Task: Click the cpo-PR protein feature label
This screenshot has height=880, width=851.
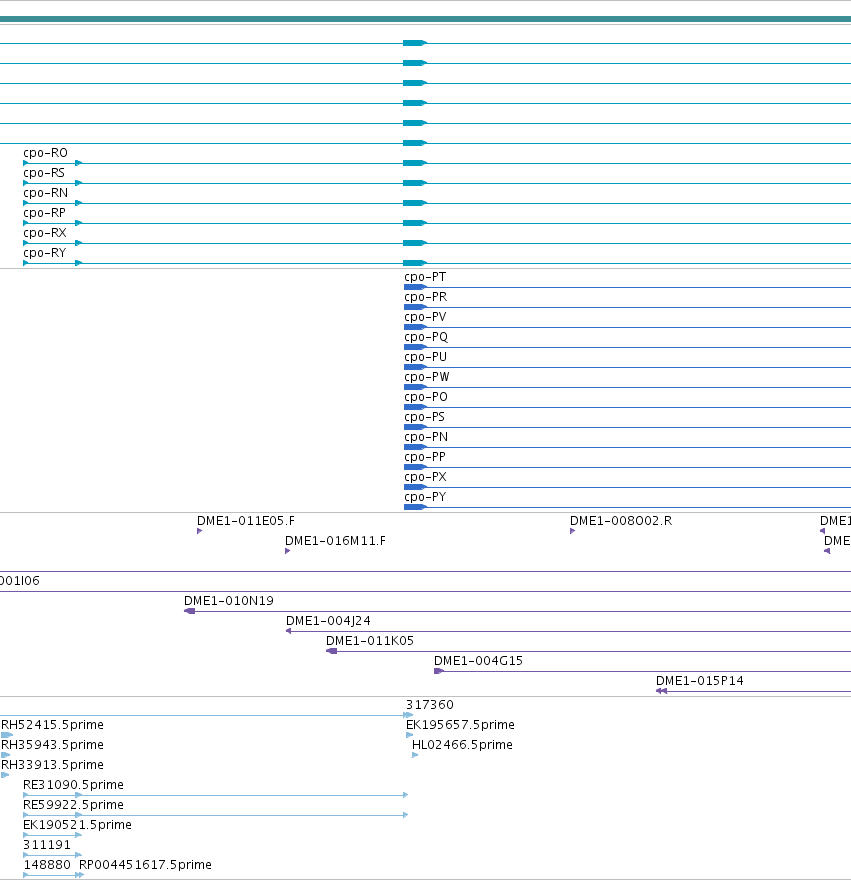Action: click(x=426, y=297)
